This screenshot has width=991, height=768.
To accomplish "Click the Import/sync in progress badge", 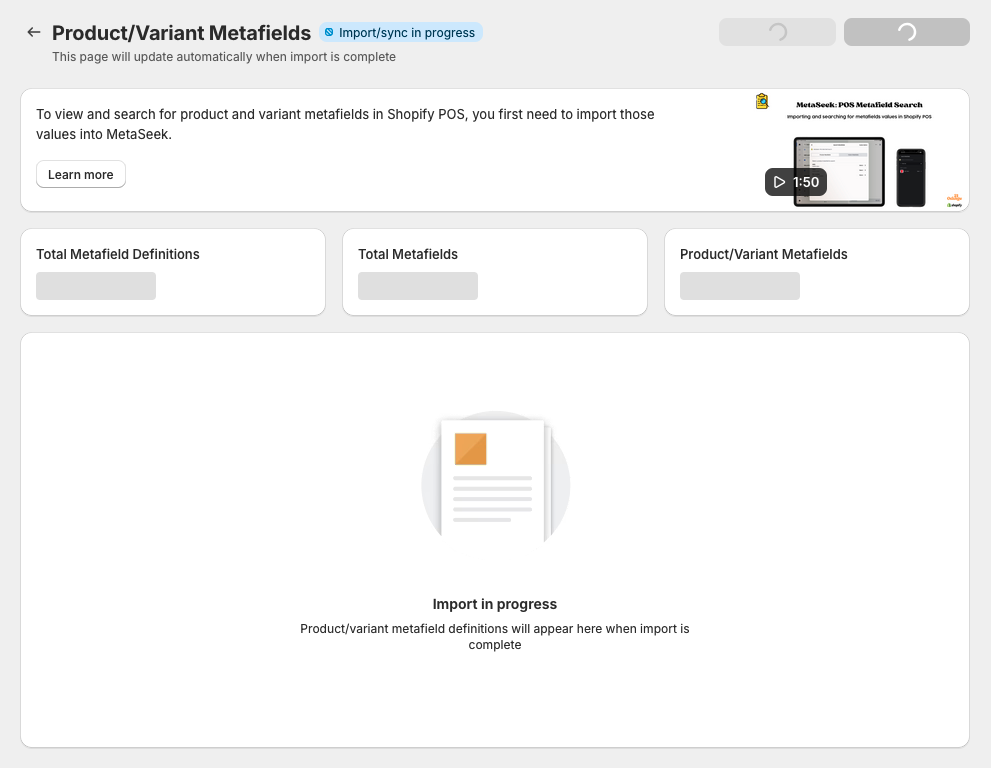I will click(x=401, y=33).
